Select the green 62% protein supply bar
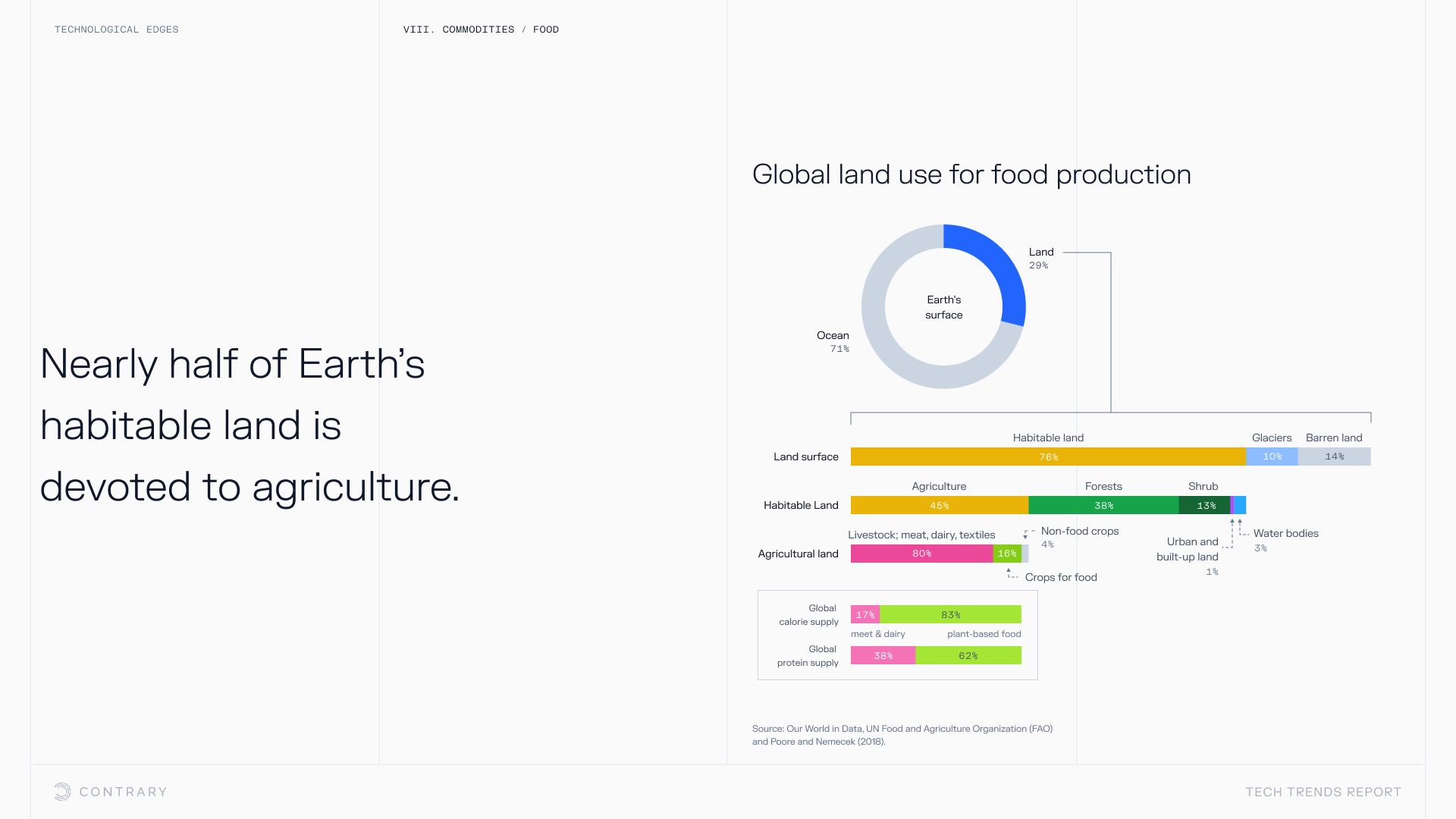1456x819 pixels. coord(968,655)
